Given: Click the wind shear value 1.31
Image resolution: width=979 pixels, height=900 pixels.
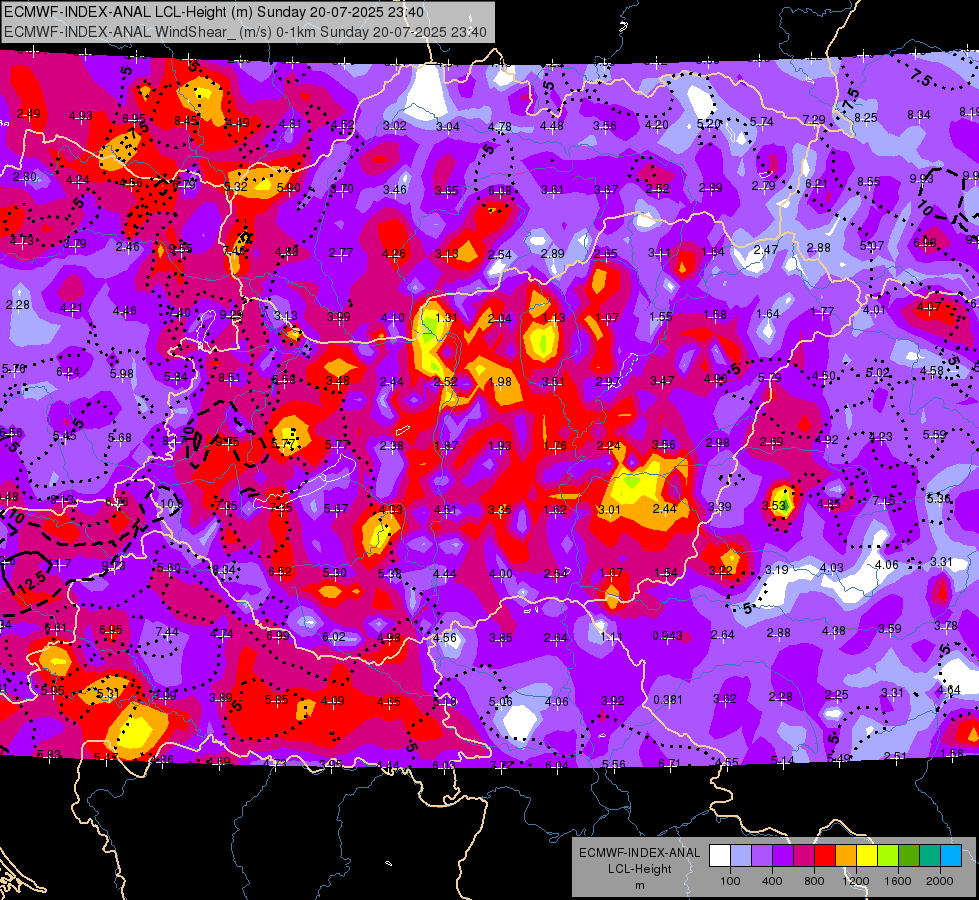Looking at the screenshot, I should [x=446, y=317].
